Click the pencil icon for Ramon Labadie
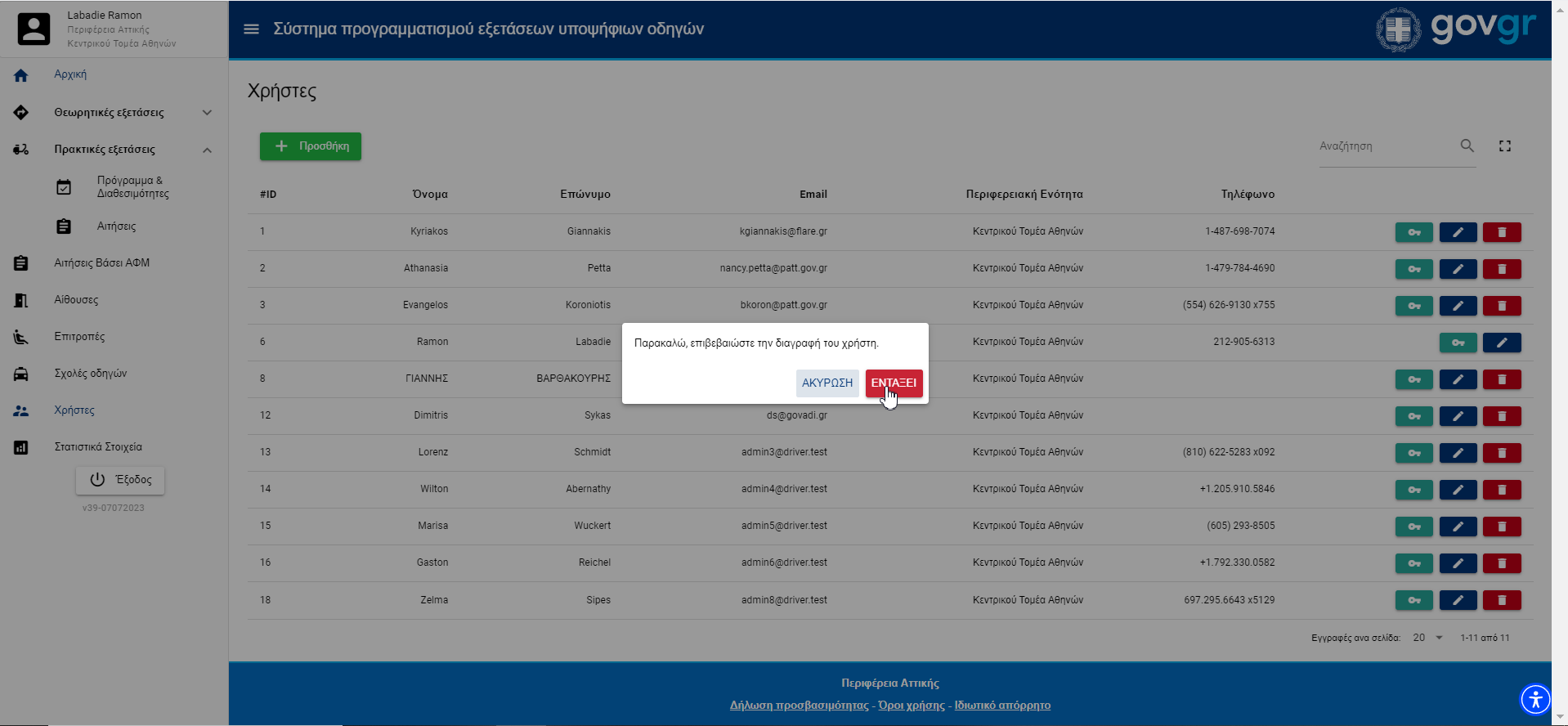 tap(1502, 343)
